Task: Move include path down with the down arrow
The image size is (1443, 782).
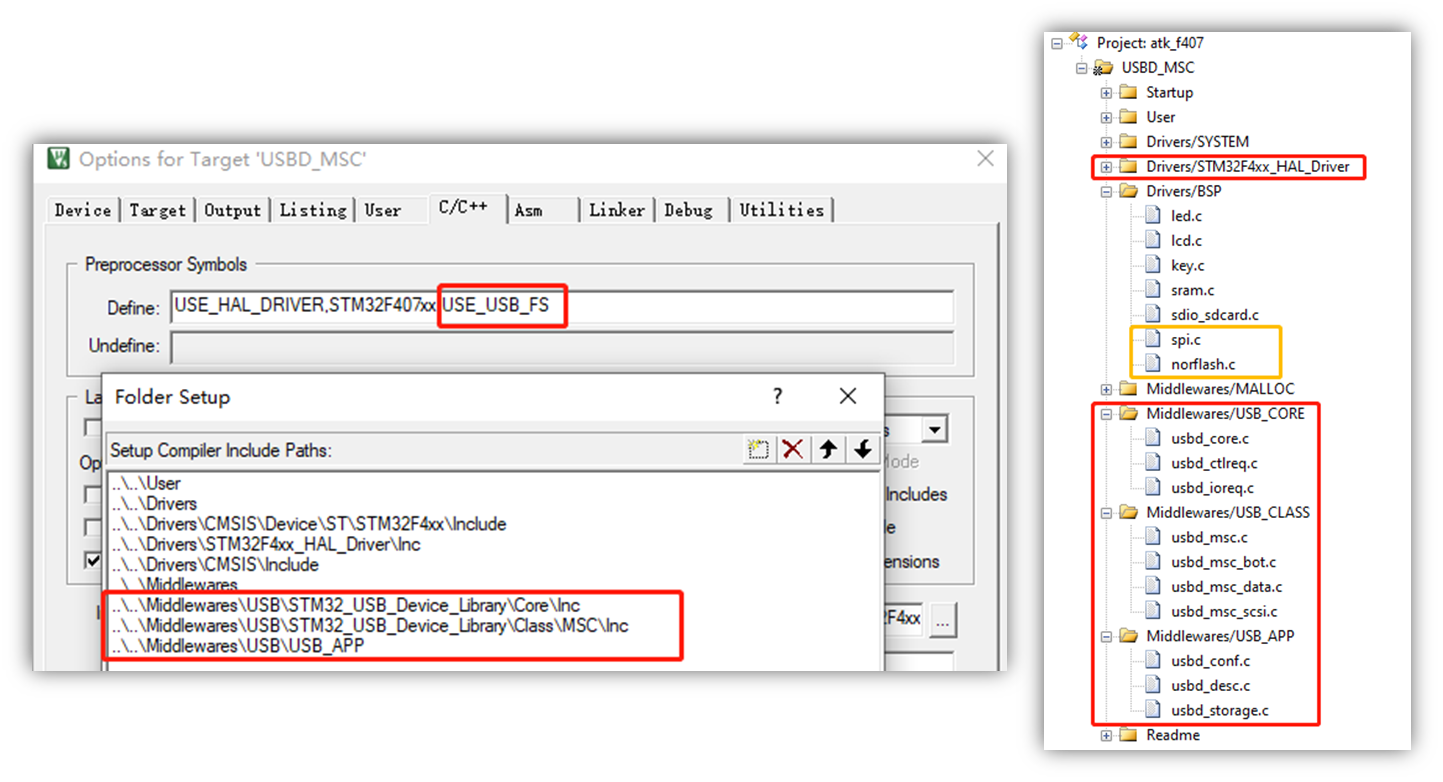Action: point(863,450)
